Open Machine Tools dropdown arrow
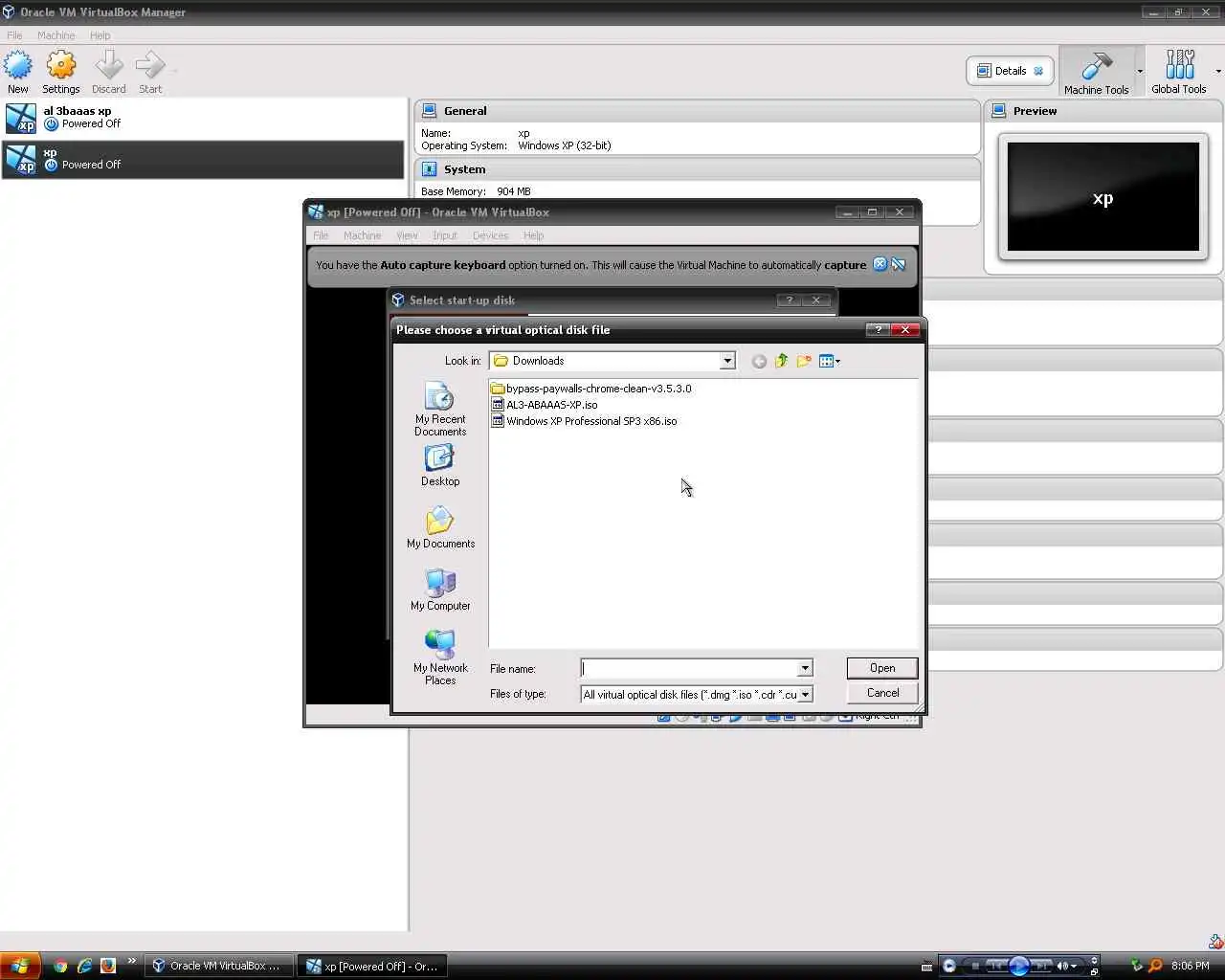The width and height of the screenshot is (1225, 980). [1140, 71]
